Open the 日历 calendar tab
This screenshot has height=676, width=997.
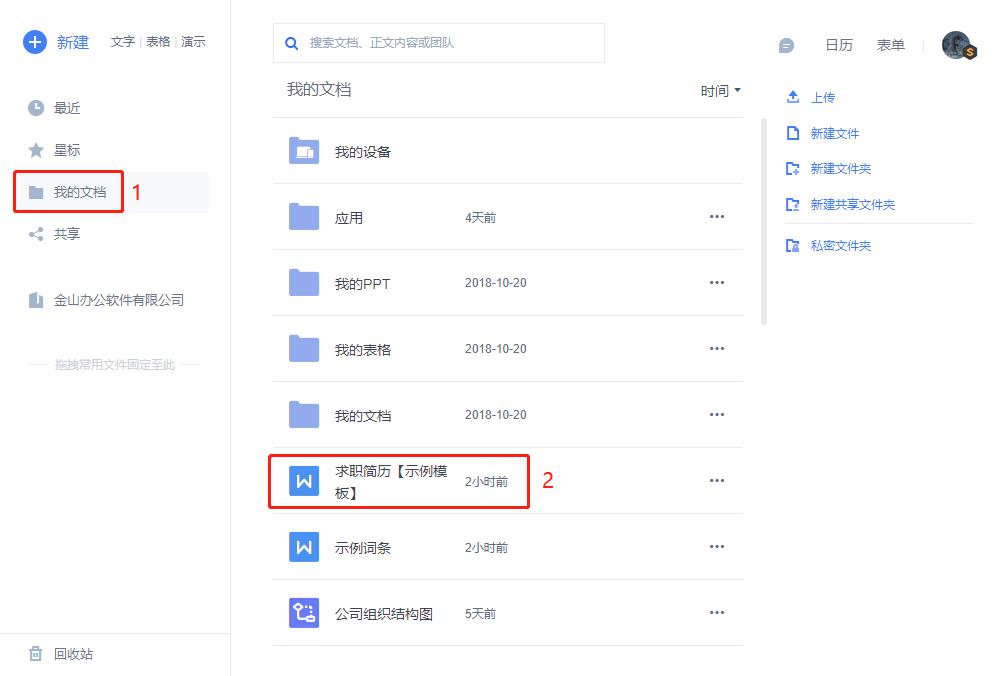pyautogui.click(x=840, y=45)
